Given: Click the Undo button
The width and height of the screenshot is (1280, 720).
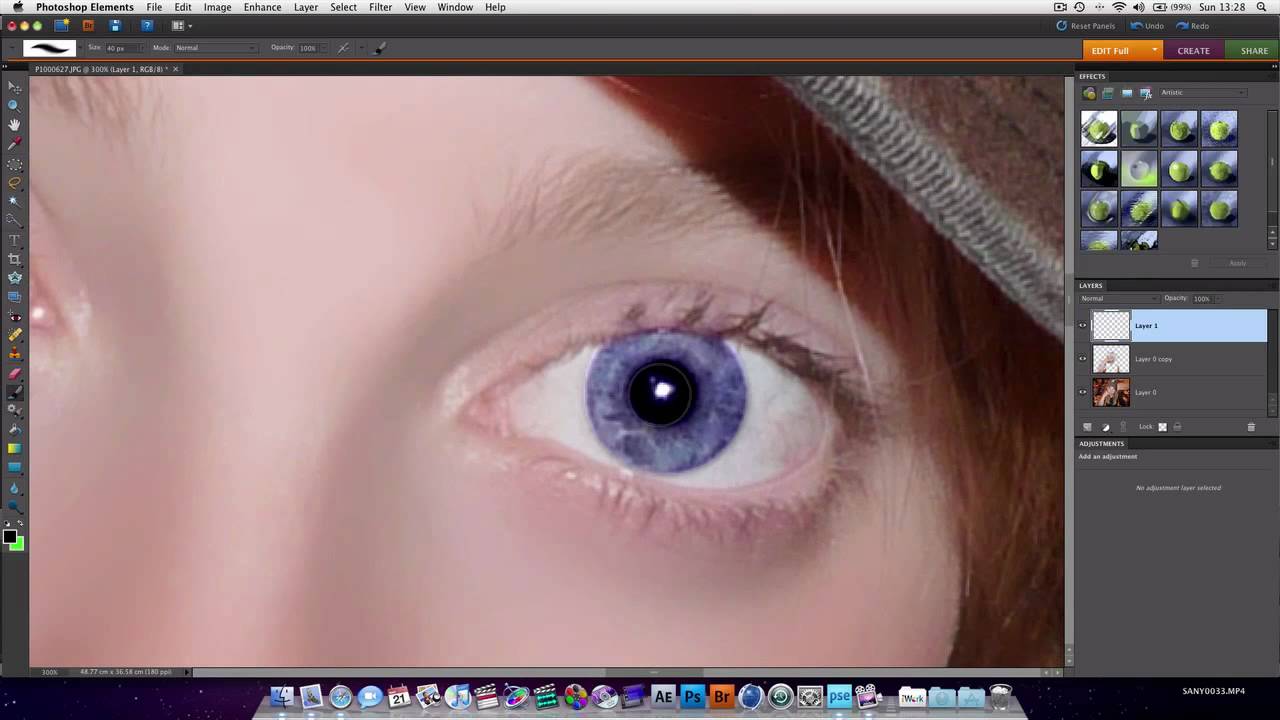Looking at the screenshot, I should tap(1147, 26).
